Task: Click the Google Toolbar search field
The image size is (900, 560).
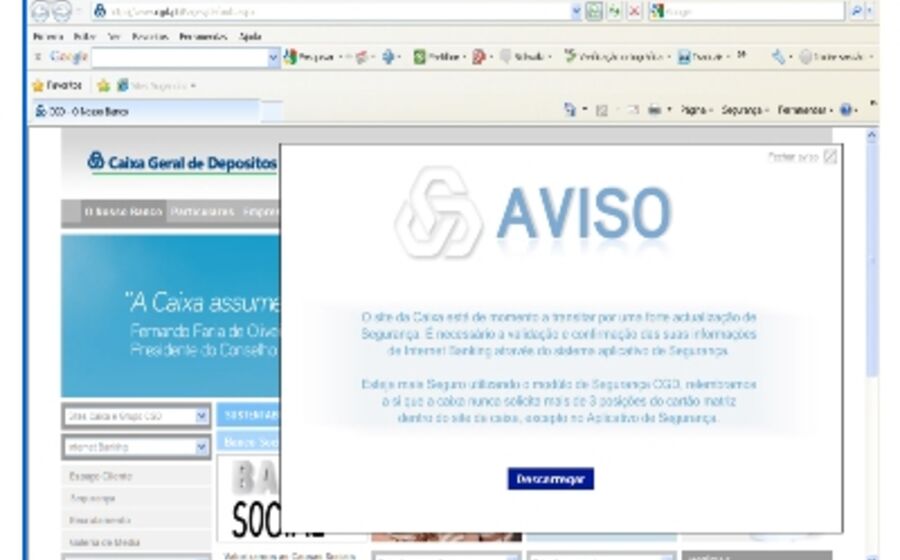Action: (x=180, y=57)
